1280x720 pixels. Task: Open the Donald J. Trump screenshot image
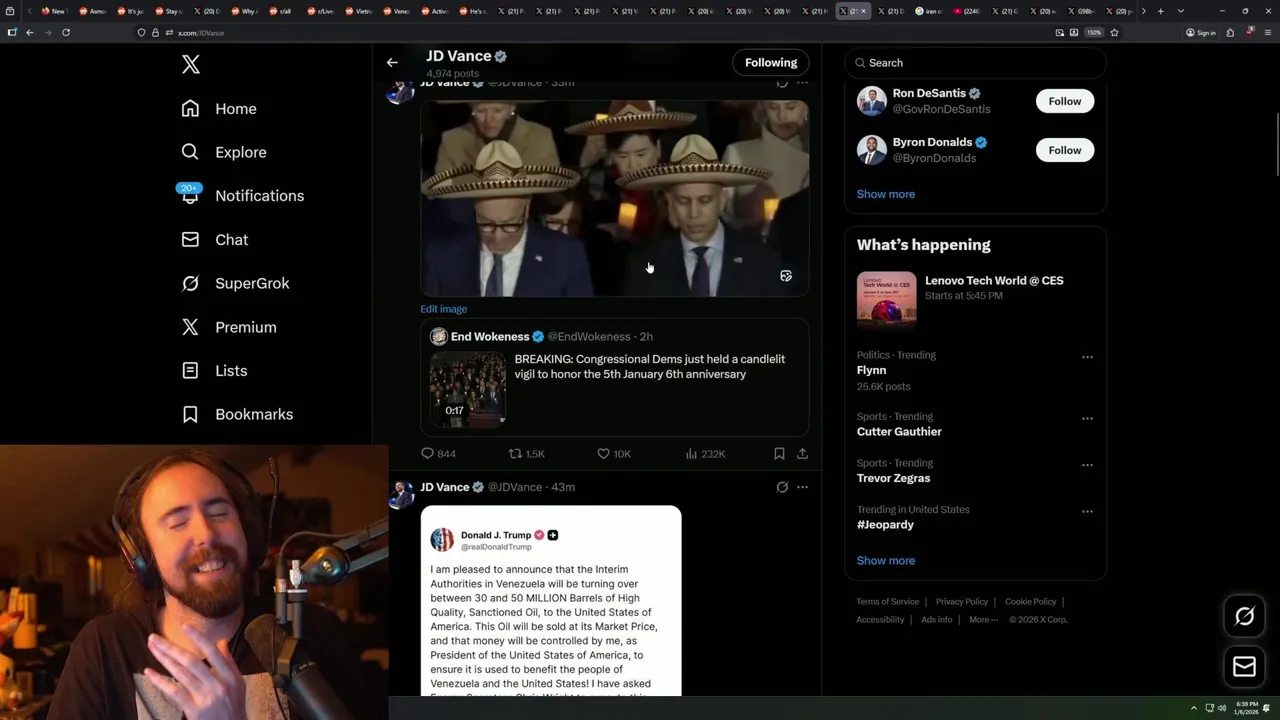coord(551,601)
